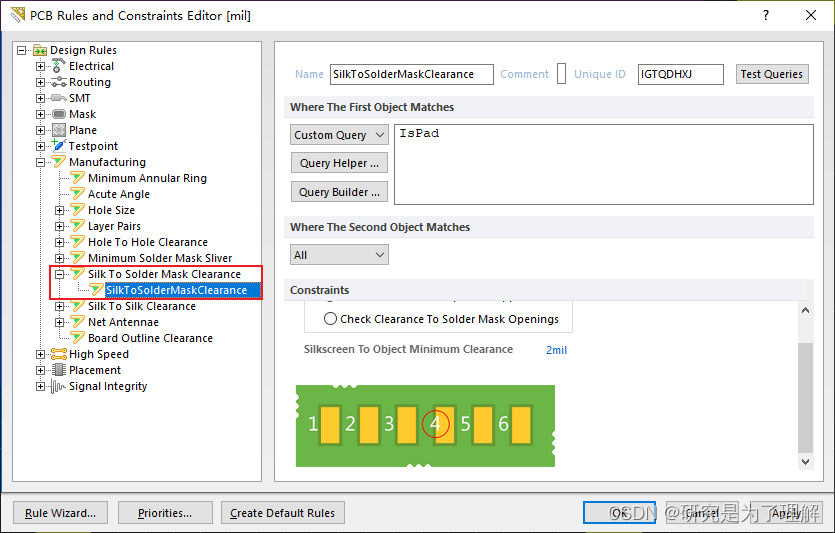This screenshot has width=835, height=533.
Task: Click the Silk To Solder Mask Clearance icon
Action: click(78, 274)
